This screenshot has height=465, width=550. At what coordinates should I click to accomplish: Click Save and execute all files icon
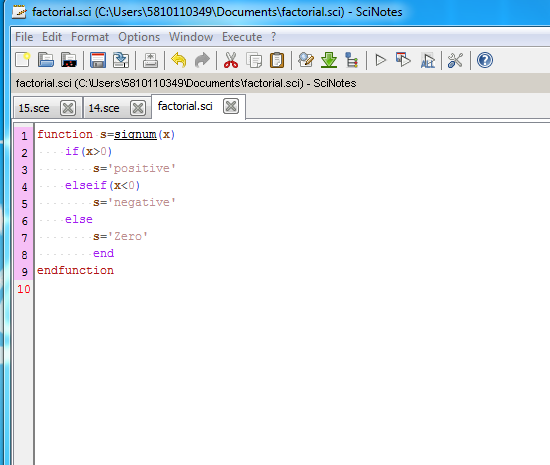pos(427,60)
